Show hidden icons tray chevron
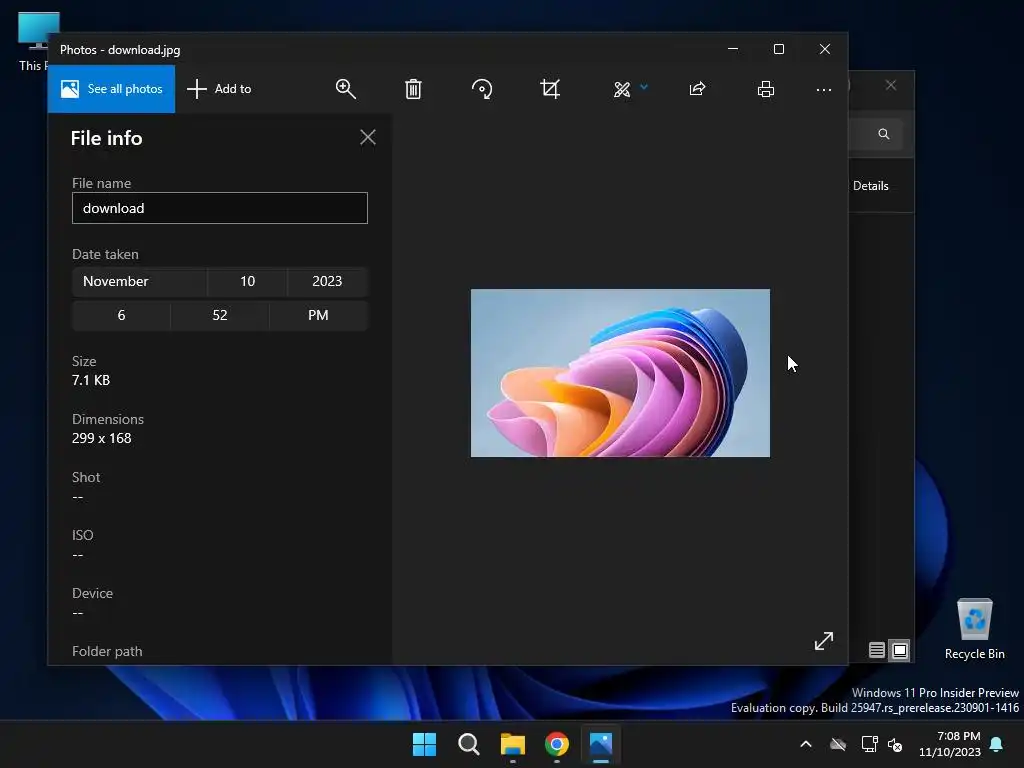Viewport: 1024px width, 768px height. (x=806, y=744)
